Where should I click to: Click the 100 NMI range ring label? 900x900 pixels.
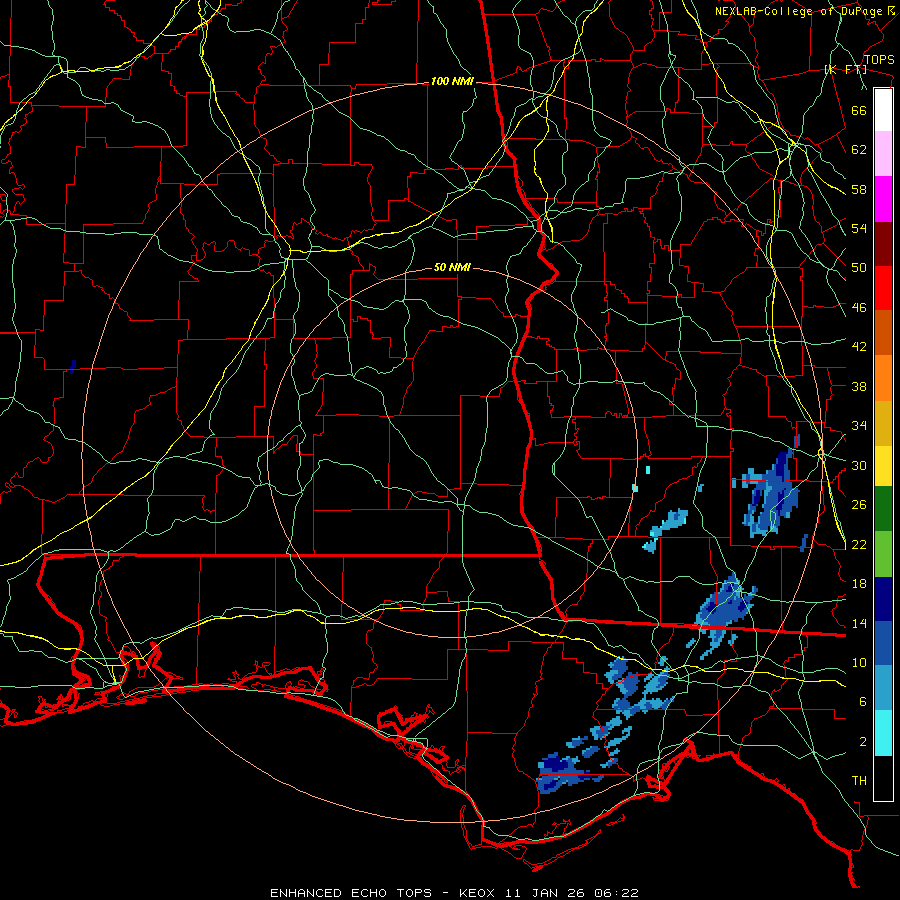(452, 82)
